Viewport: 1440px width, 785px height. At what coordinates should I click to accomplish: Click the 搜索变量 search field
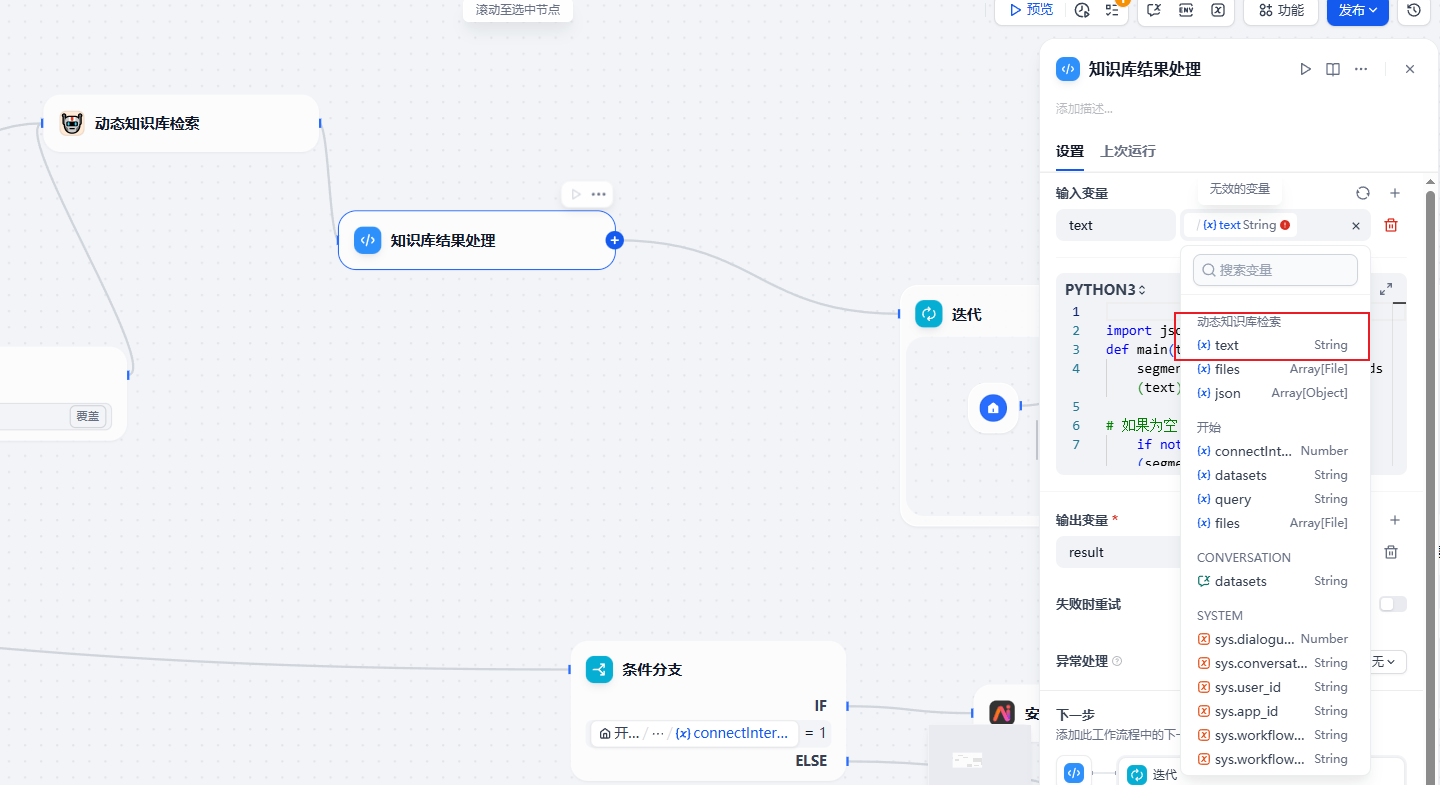[1275, 270]
